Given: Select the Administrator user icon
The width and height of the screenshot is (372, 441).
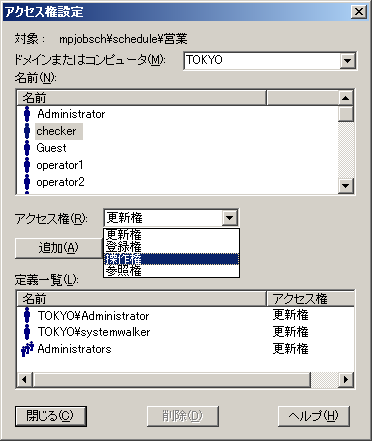Looking at the screenshot, I should pos(27,114).
